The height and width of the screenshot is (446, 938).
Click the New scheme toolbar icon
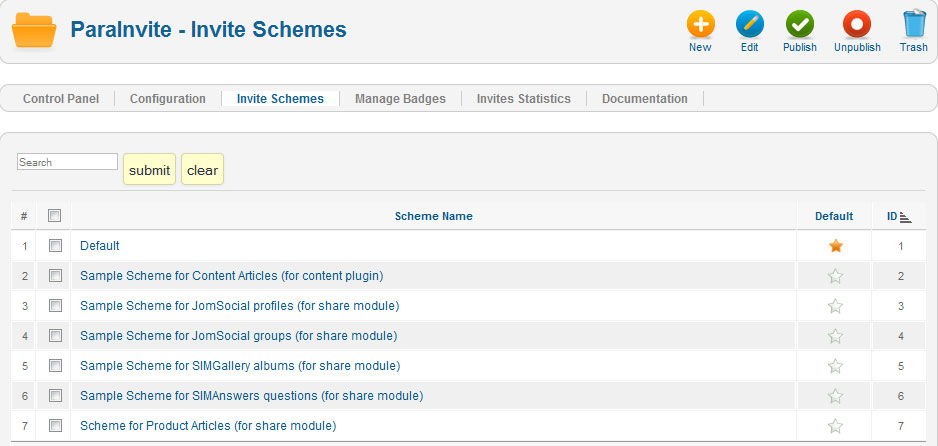click(x=700, y=25)
